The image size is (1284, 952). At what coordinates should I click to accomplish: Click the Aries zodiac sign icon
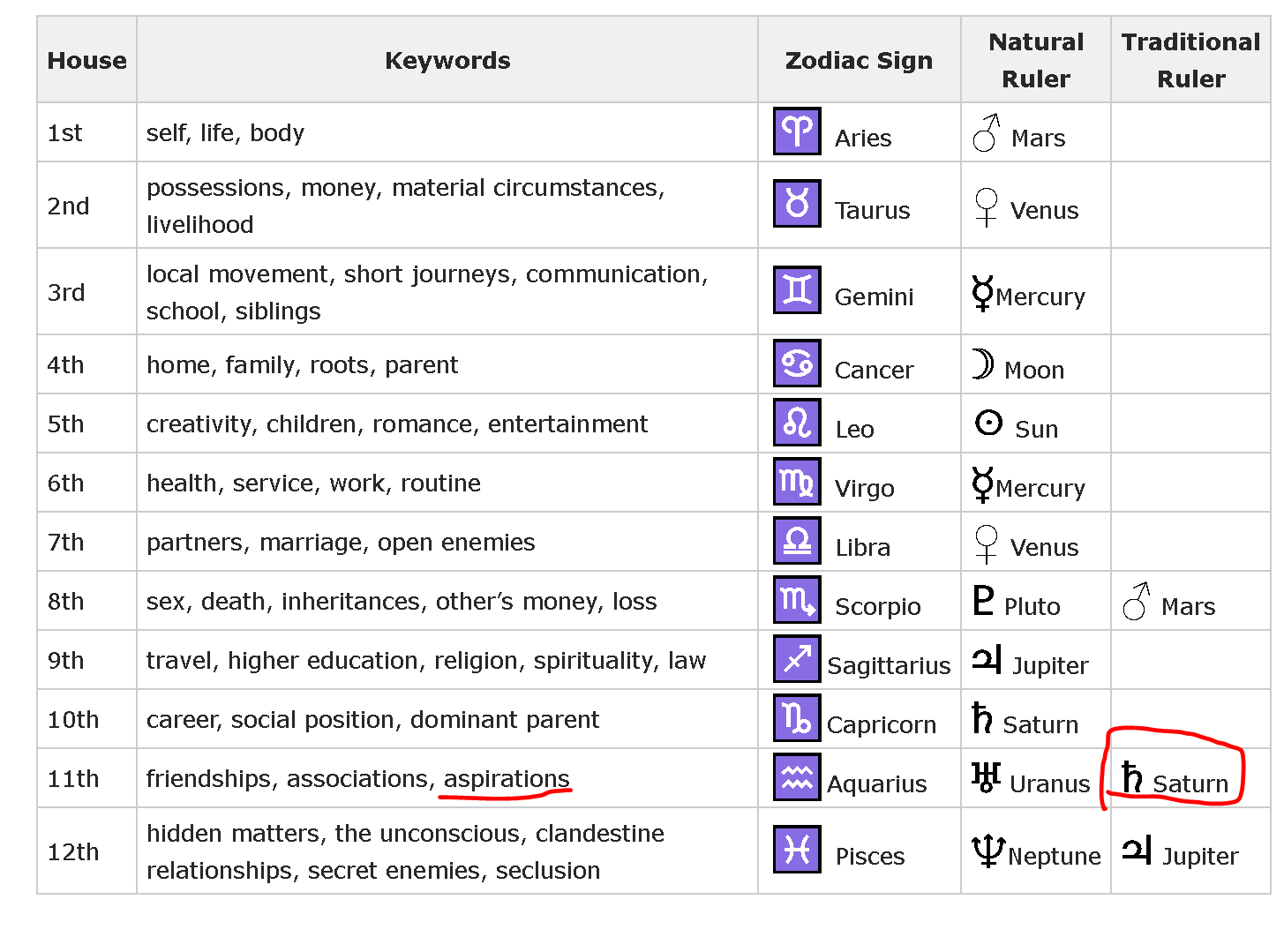(797, 131)
